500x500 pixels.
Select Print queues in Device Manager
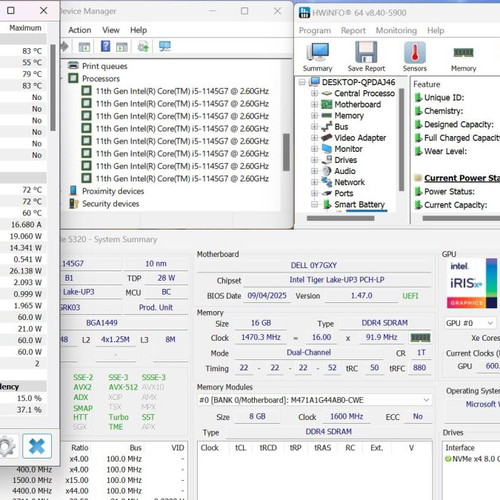coord(104,66)
